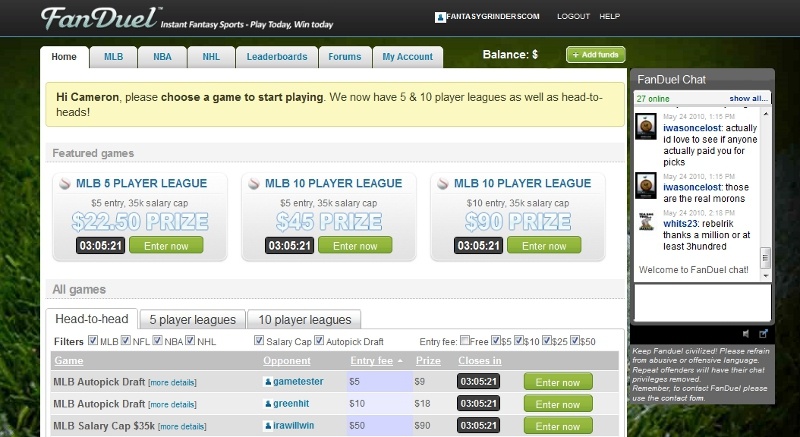Show all online chat users
Viewport: 800px width, 437px height.
pyautogui.click(x=748, y=98)
